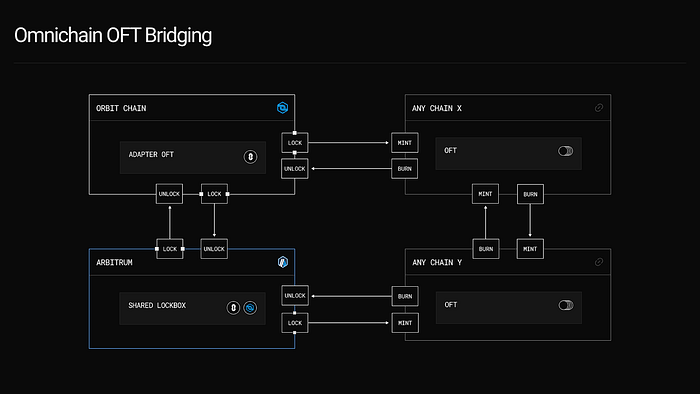Click the Arbitrum logo icon
This screenshot has height=394, width=700.
click(x=283, y=262)
